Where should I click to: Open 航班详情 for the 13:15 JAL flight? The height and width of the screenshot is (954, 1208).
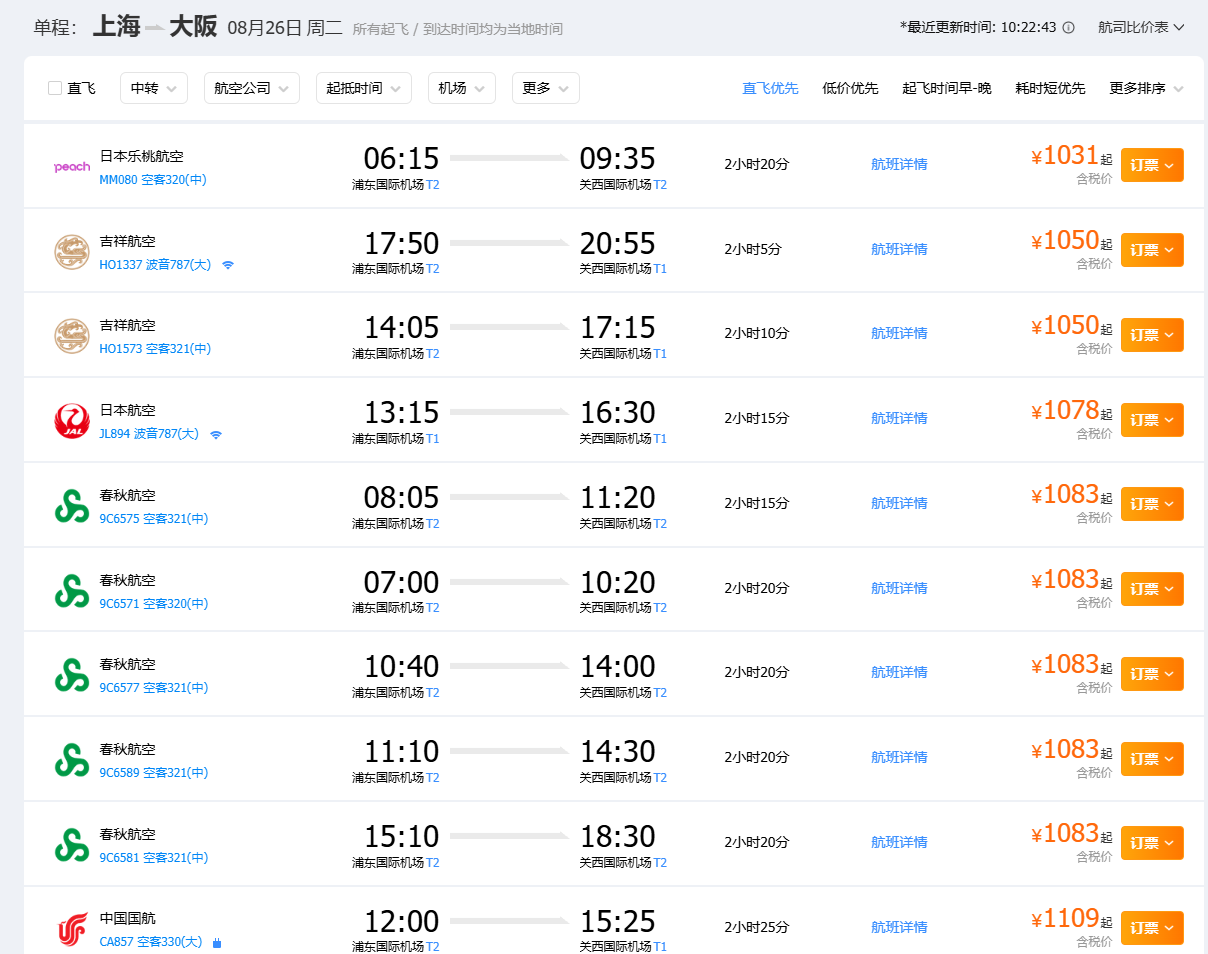tap(899, 418)
